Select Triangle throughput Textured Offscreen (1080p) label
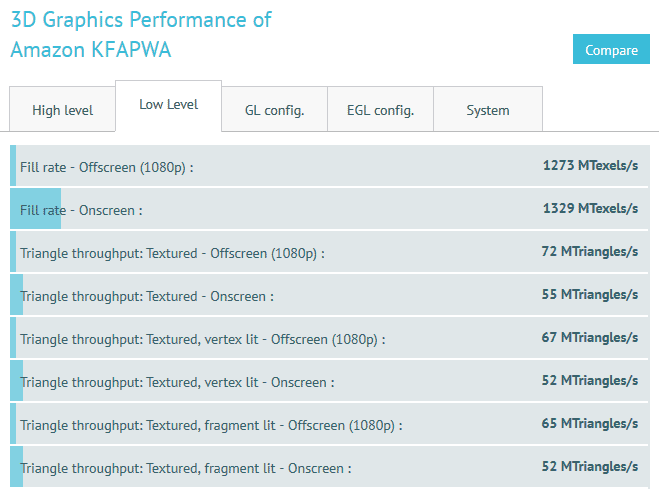 click(172, 253)
